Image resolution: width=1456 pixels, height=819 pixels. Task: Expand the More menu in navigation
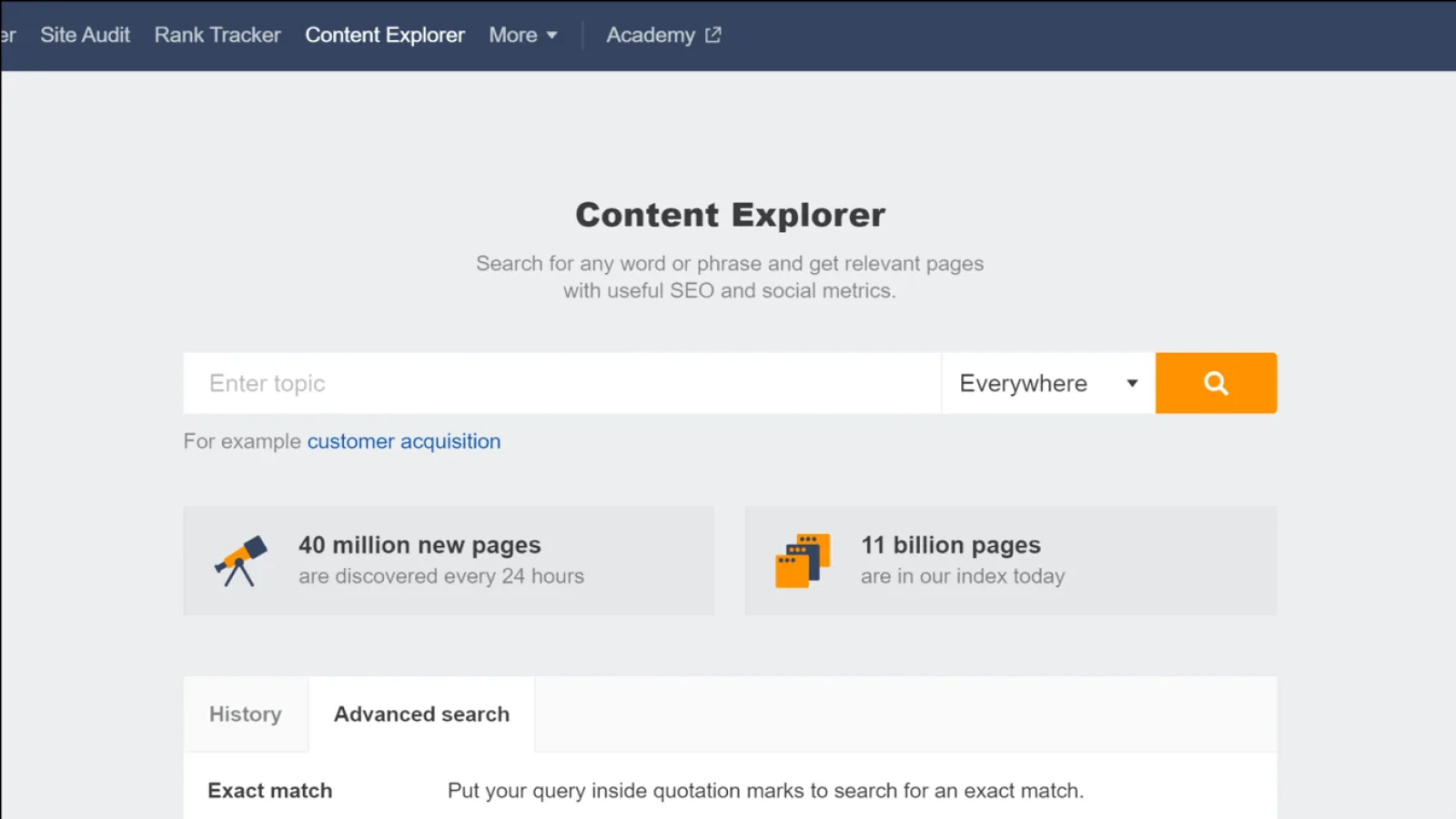(x=523, y=35)
